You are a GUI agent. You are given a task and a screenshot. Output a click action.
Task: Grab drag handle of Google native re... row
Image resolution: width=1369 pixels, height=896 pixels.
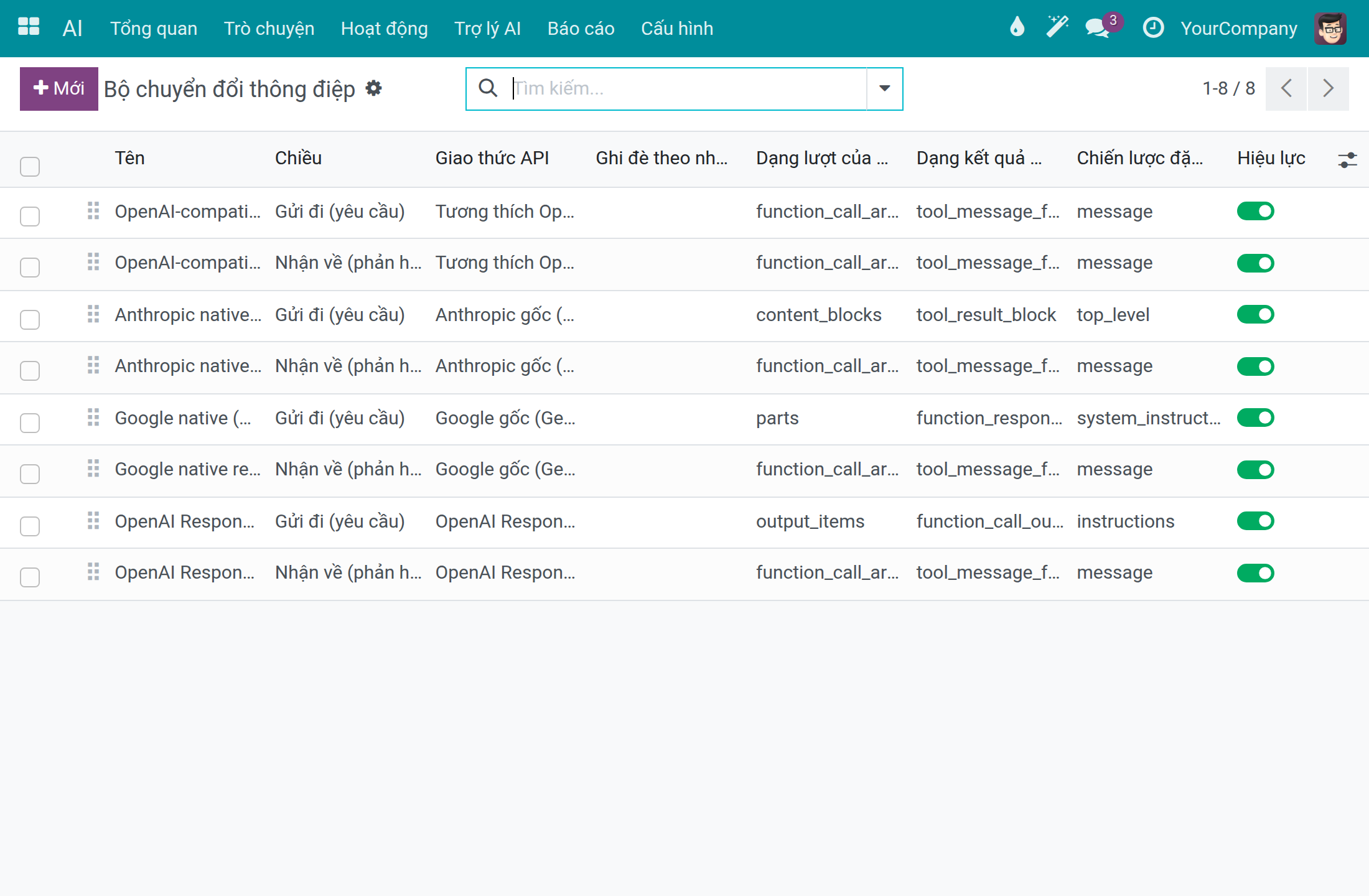[x=93, y=469]
